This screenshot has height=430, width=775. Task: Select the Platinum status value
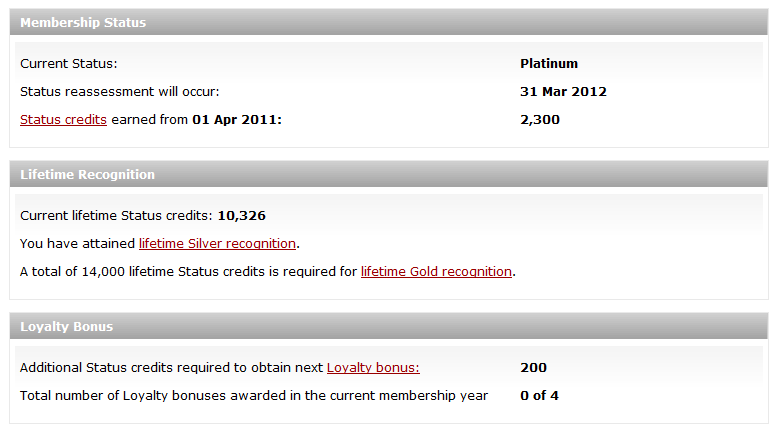coord(549,64)
